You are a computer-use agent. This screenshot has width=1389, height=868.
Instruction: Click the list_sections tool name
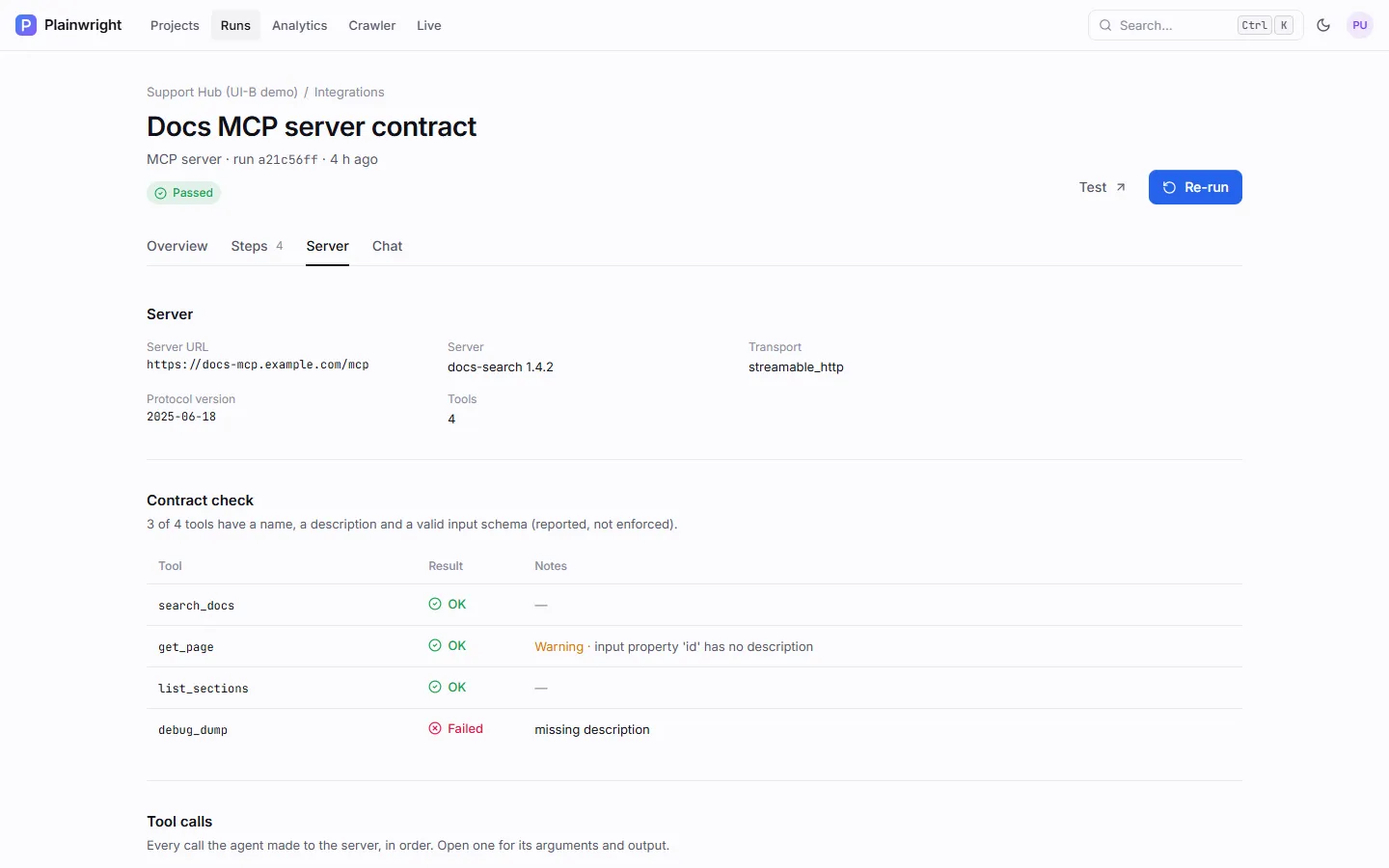204,689
